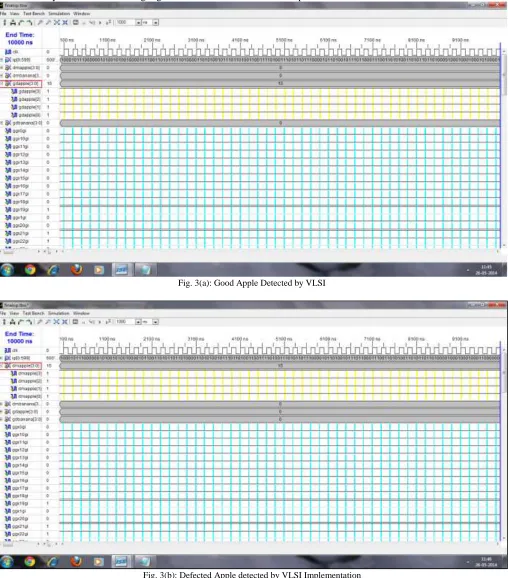Open Firefox from Fig. 3(b) taskbar
The width and height of the screenshot is (508, 578).
[x=76, y=561]
